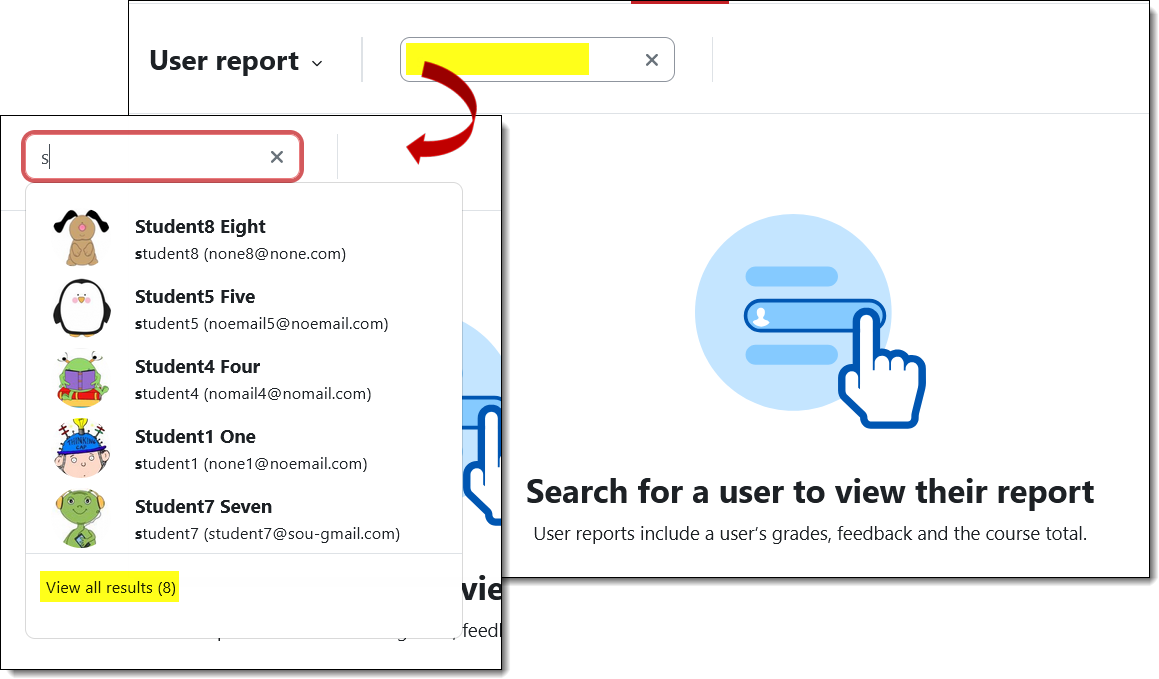Pick Student7 Seven from the dropdown list
The width and height of the screenshot is (1159, 679).
244,519
